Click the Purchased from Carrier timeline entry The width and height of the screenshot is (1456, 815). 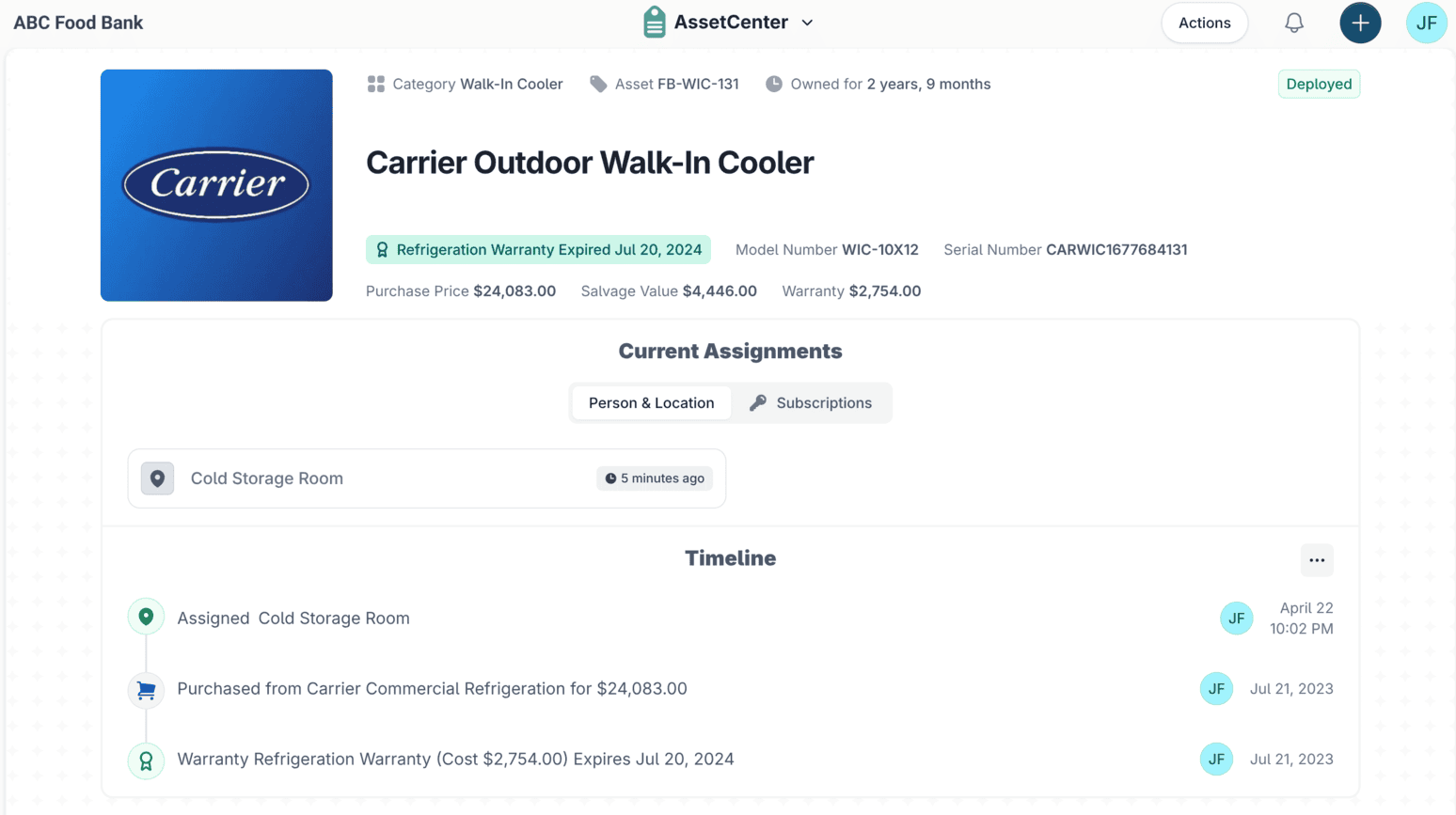click(432, 688)
